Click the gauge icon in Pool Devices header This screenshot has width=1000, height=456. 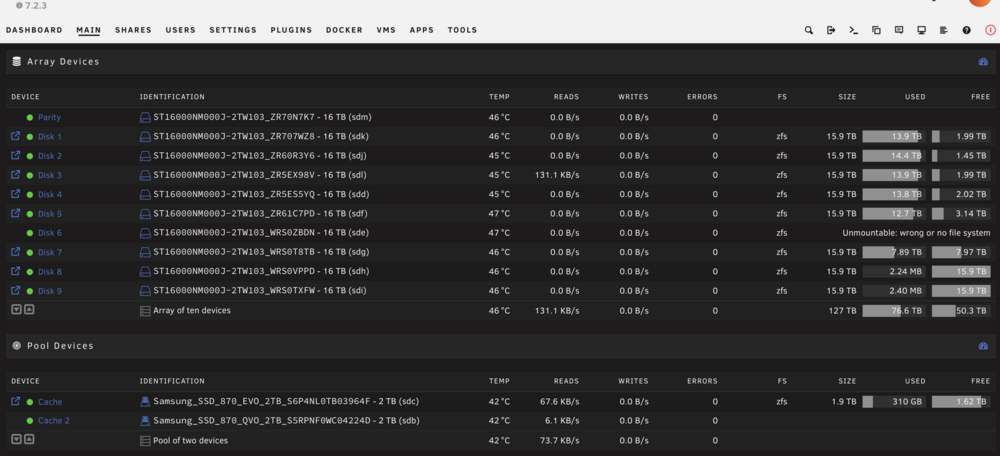coord(983,346)
